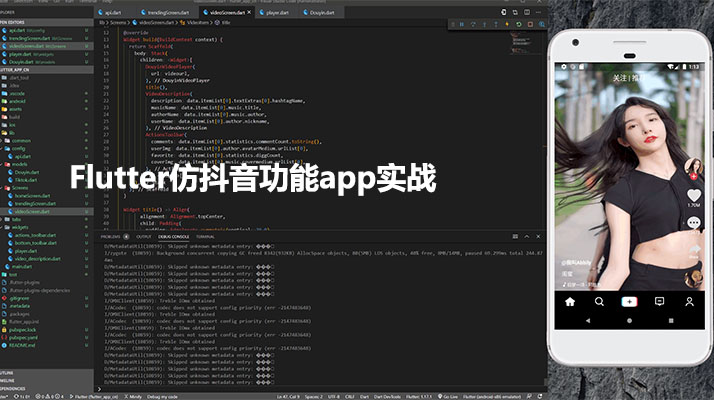This screenshot has width=714, height=400.
Task: Click the Go Live status bar button
Action: (x=448, y=396)
